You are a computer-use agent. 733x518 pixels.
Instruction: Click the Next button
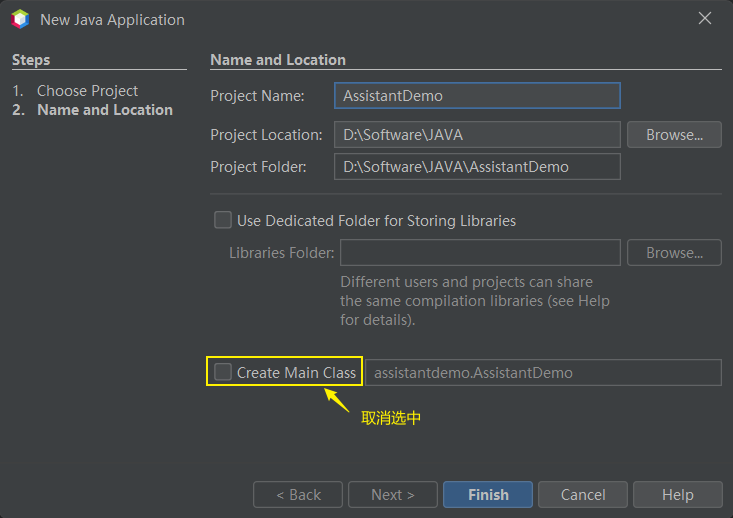[393, 495]
